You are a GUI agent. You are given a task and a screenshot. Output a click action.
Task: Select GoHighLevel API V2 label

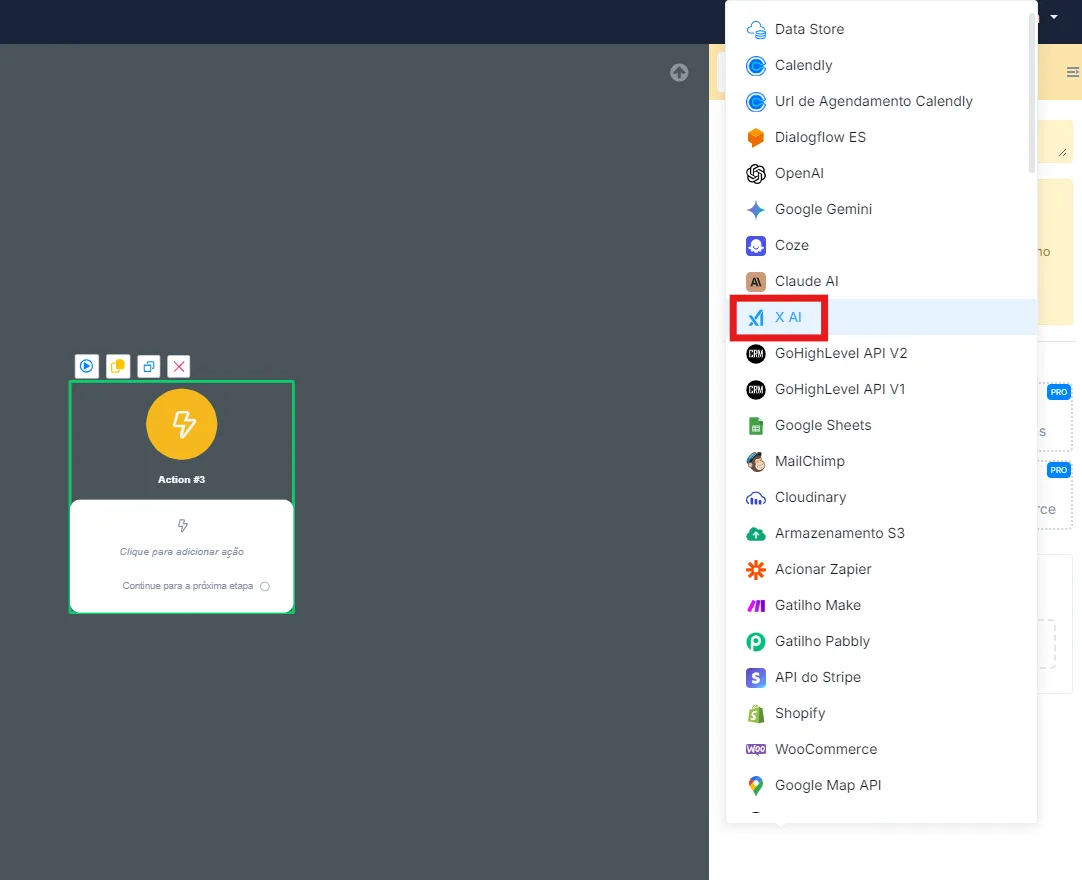(841, 353)
